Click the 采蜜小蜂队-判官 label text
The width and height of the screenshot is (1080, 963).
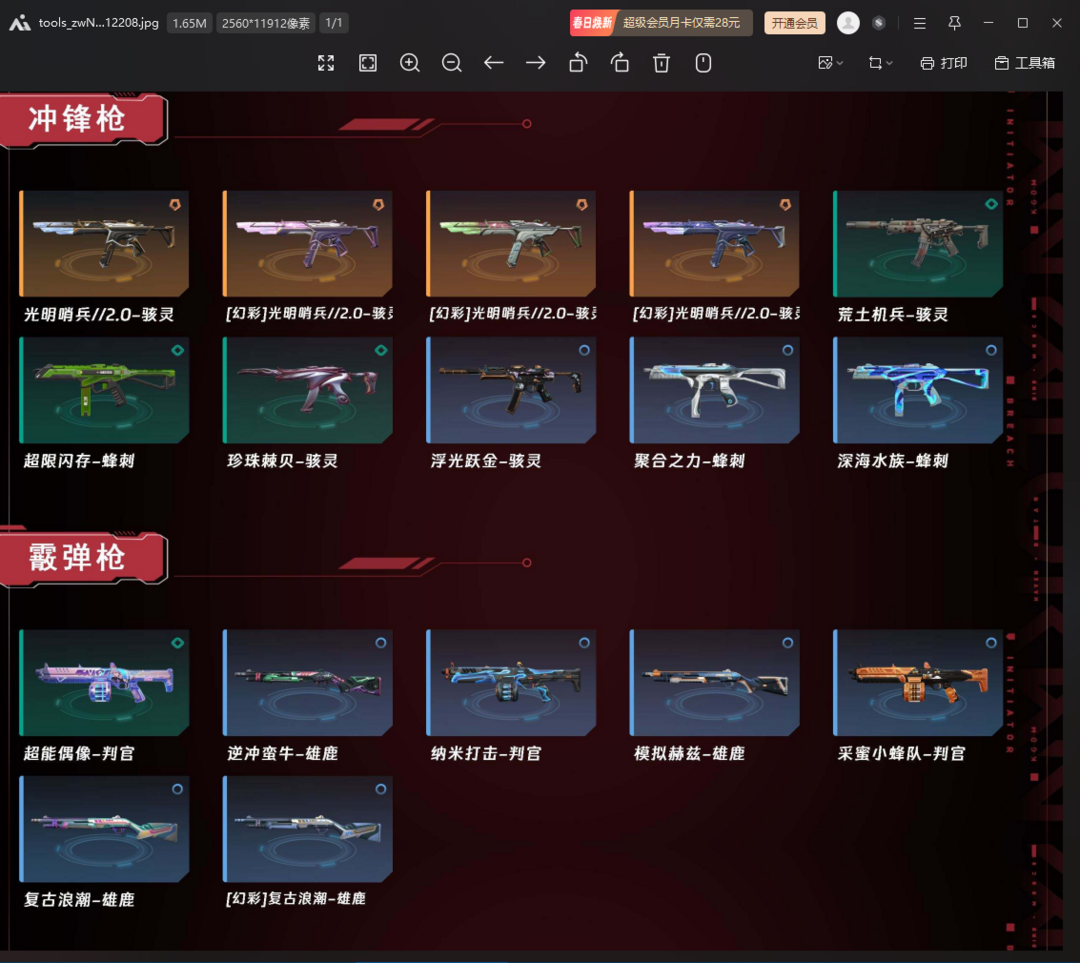[x=901, y=754]
